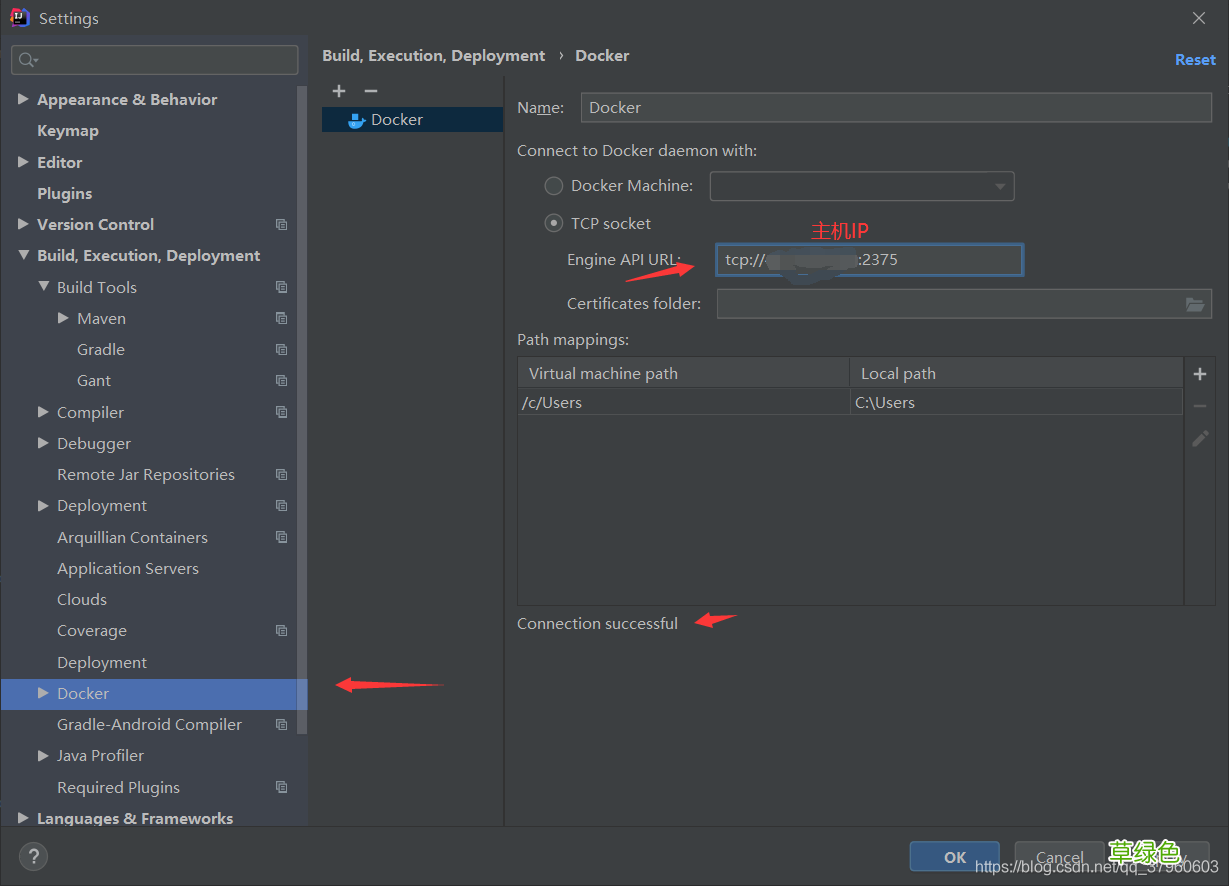This screenshot has height=886, width=1229.
Task: Click the OK button
Action: coord(954,857)
